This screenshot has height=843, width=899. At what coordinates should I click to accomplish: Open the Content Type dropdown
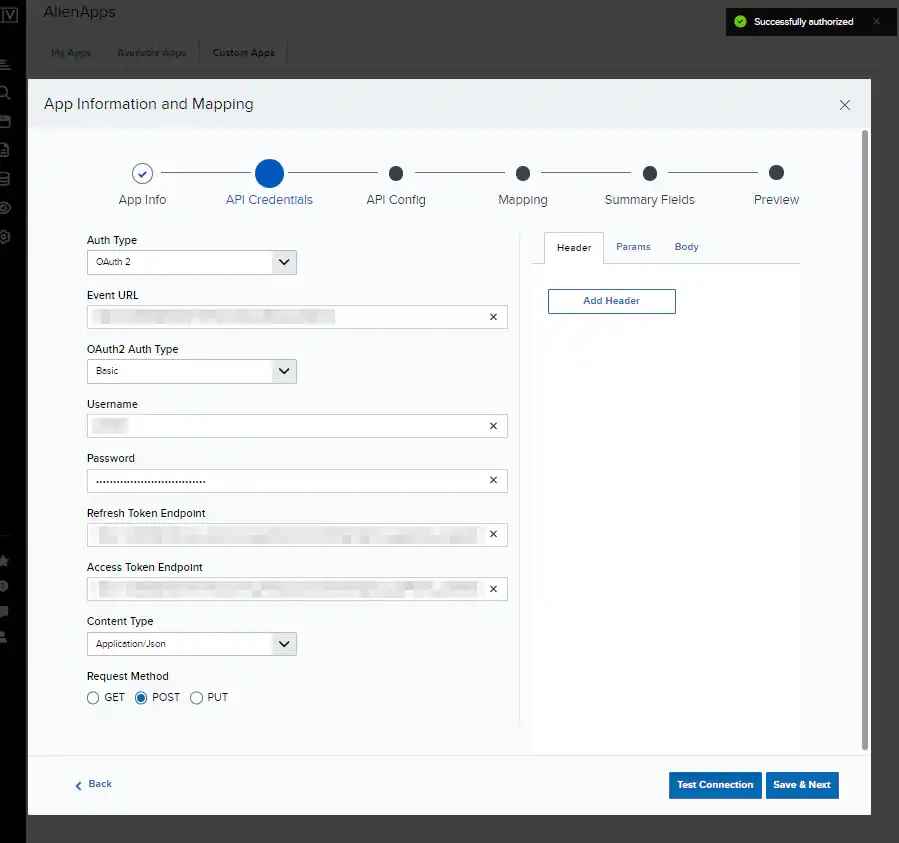click(191, 644)
